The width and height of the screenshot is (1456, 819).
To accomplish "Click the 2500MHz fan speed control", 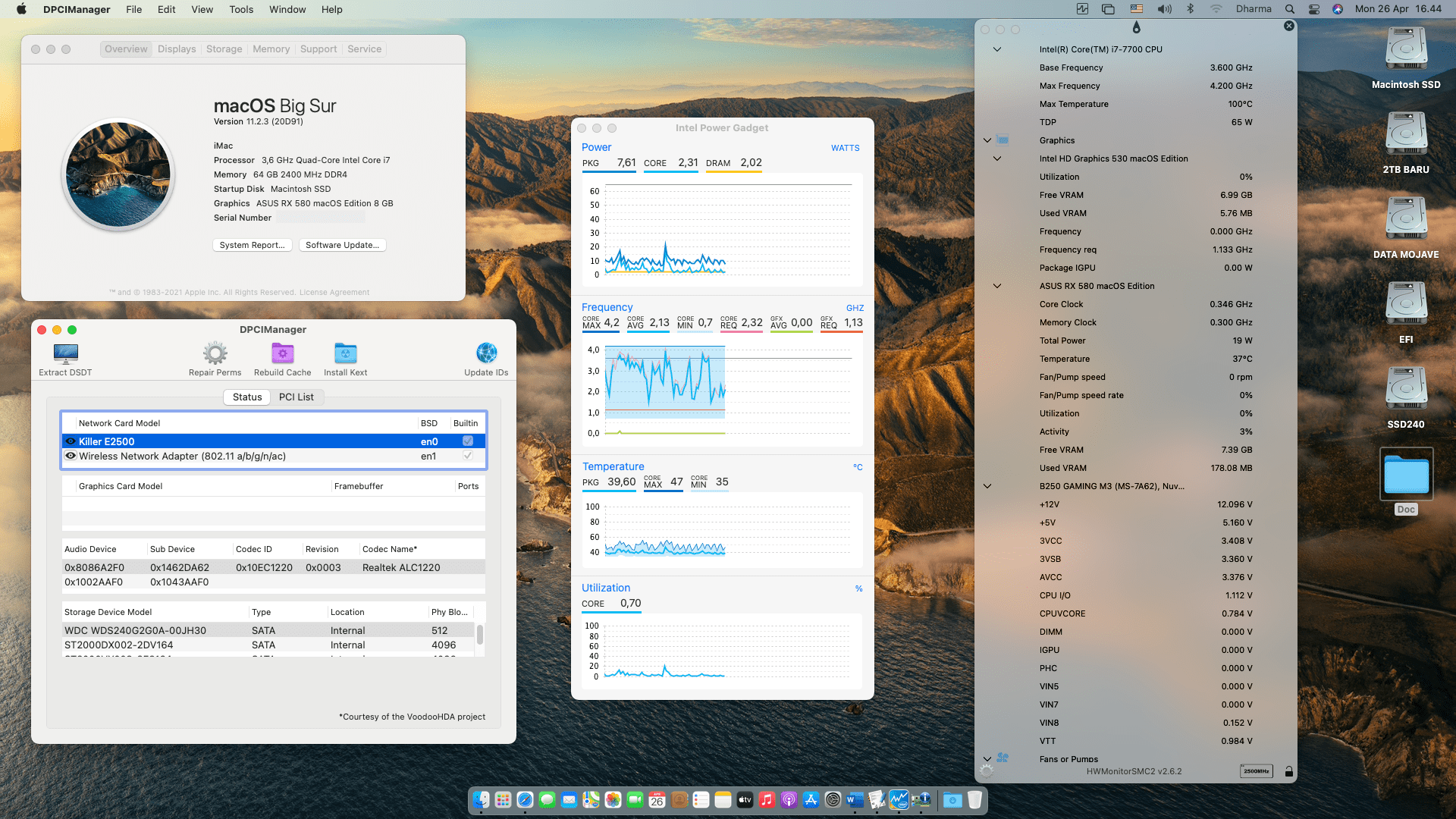I will (1257, 770).
